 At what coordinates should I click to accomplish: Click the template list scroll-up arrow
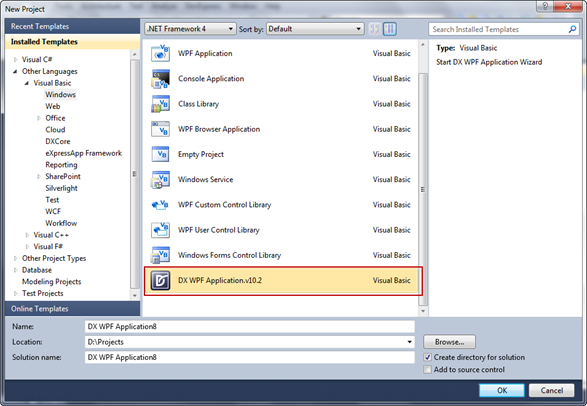pyautogui.click(x=423, y=45)
